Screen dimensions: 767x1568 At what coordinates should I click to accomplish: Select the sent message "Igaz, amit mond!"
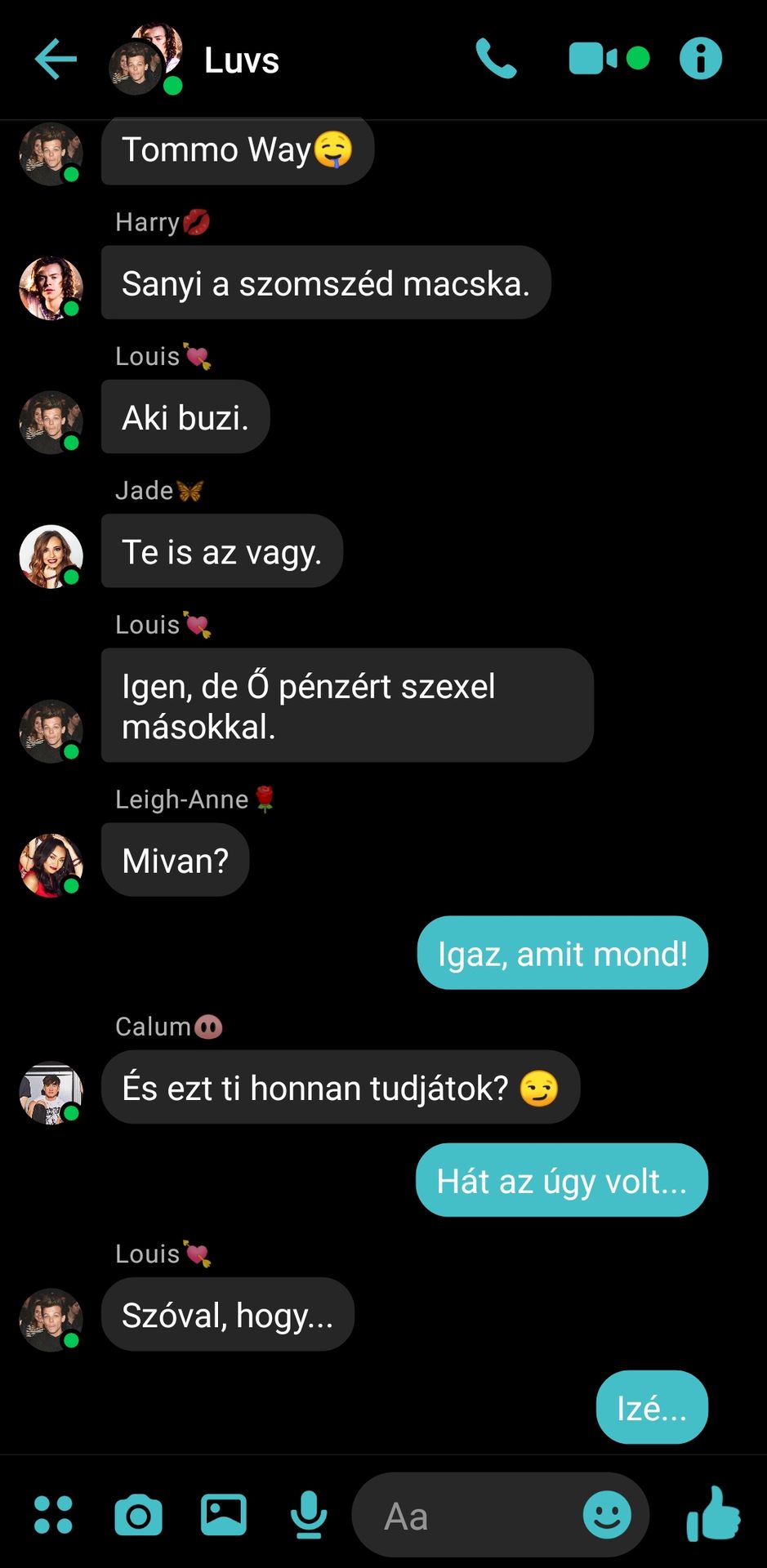pyautogui.click(x=562, y=953)
